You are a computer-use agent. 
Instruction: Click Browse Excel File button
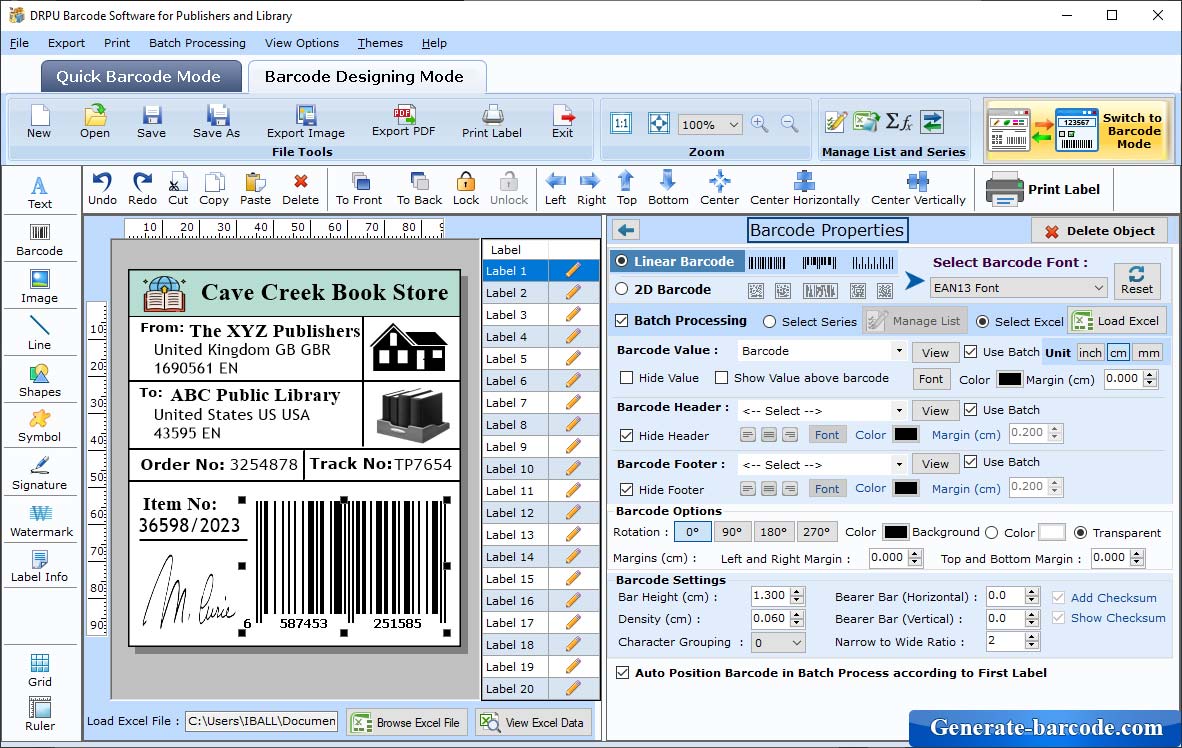(x=407, y=722)
